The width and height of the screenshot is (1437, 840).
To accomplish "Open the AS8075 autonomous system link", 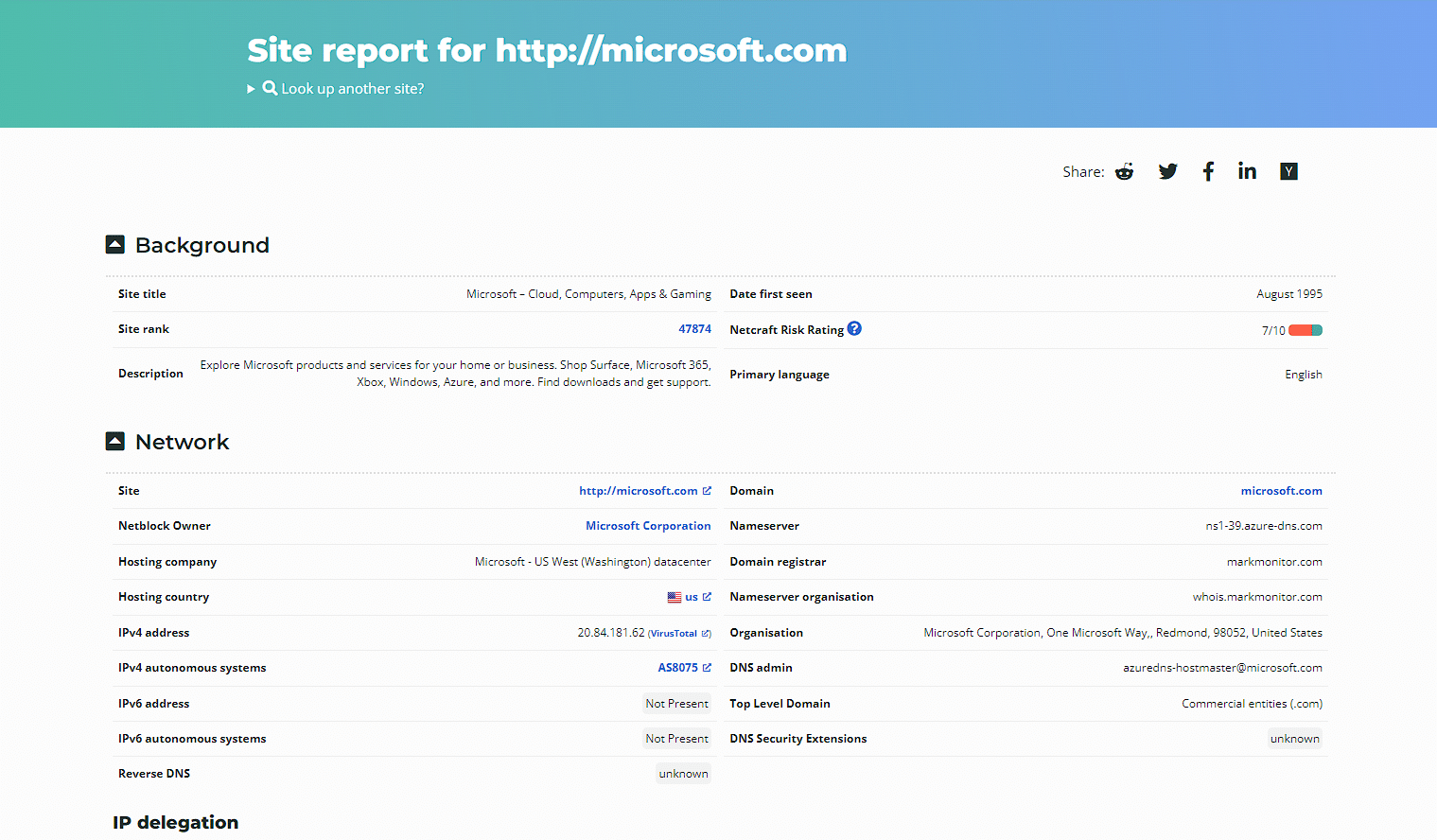I will coord(678,667).
